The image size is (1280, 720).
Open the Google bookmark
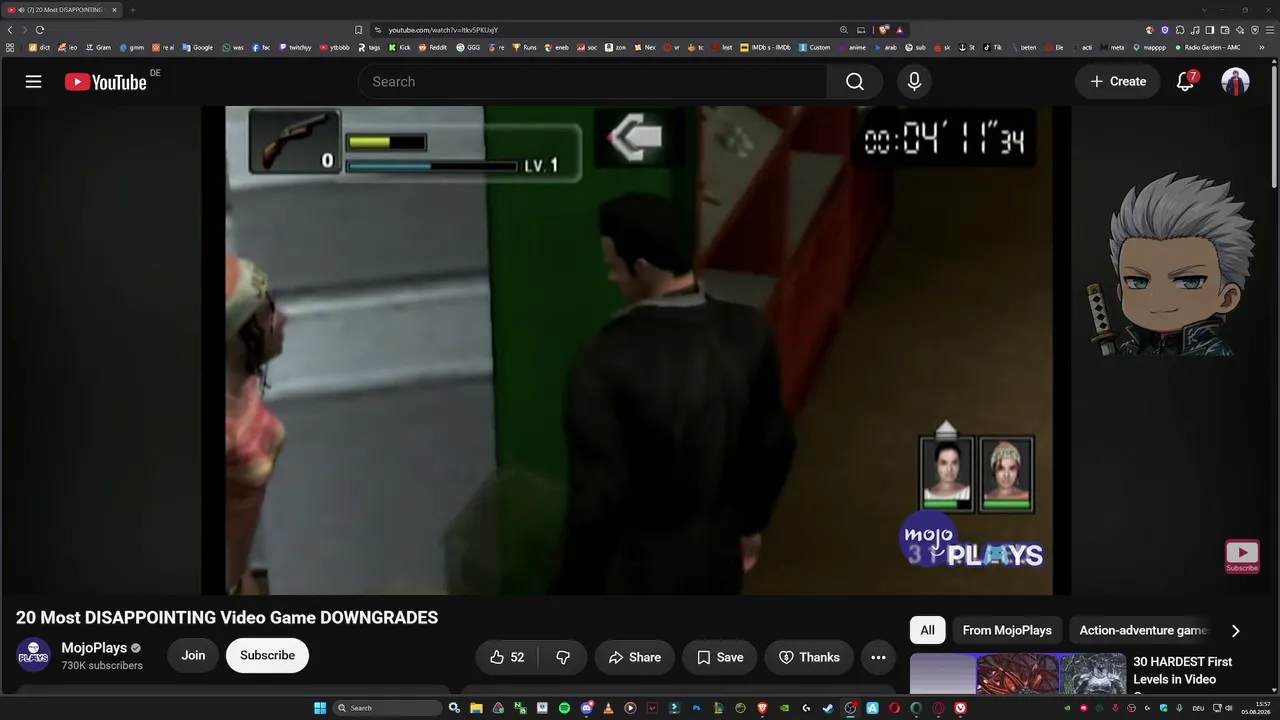(198, 47)
